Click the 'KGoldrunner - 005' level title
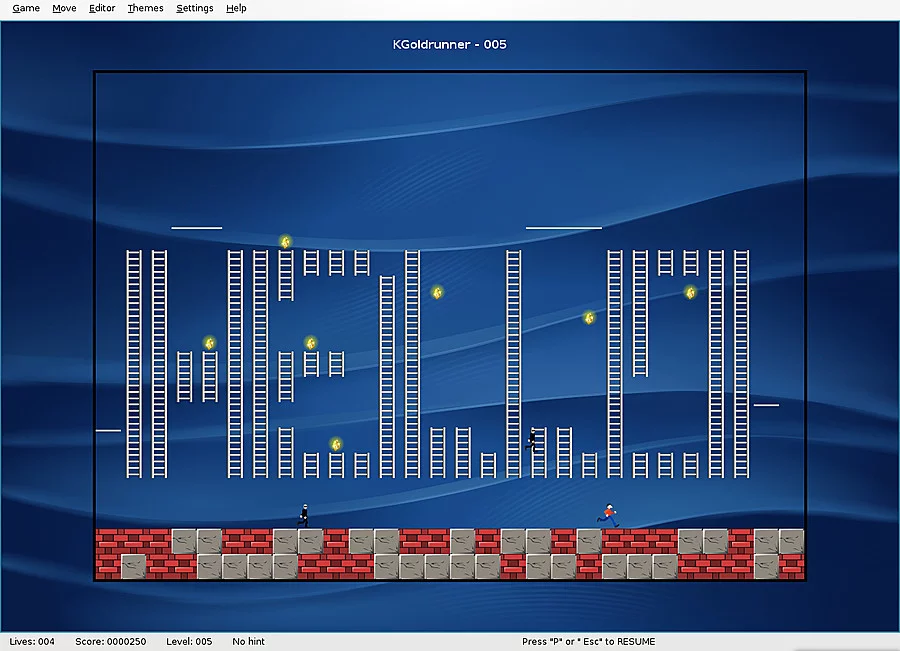Viewport: 900px width, 651px height. coord(449,44)
